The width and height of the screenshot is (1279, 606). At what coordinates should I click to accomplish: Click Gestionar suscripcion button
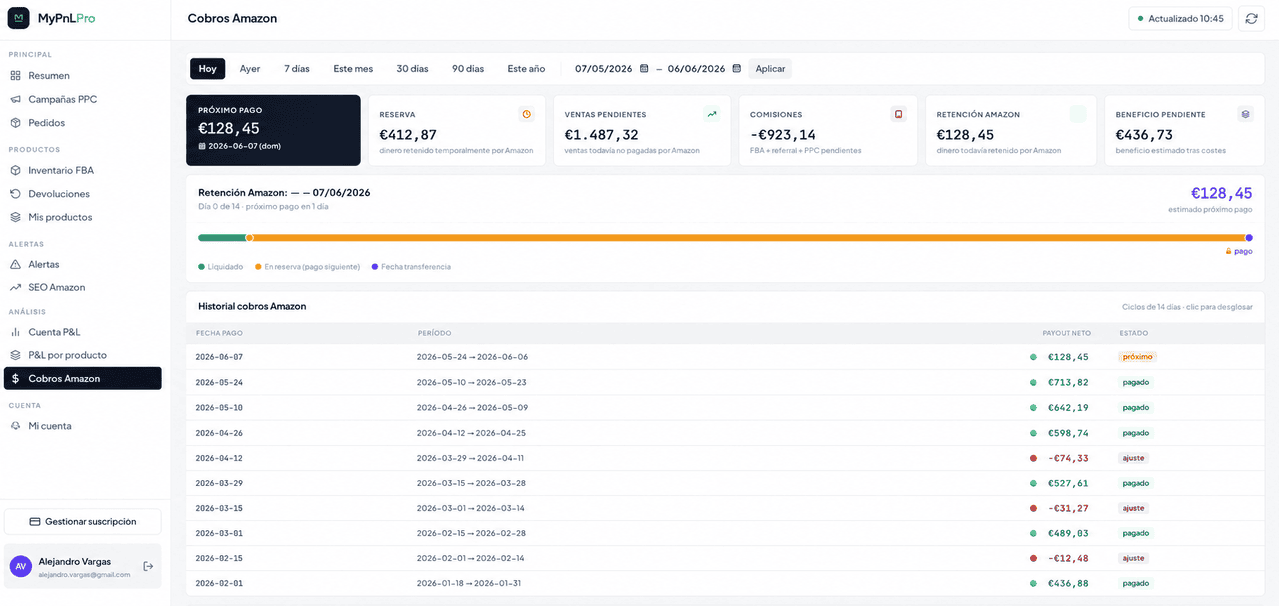coord(82,522)
